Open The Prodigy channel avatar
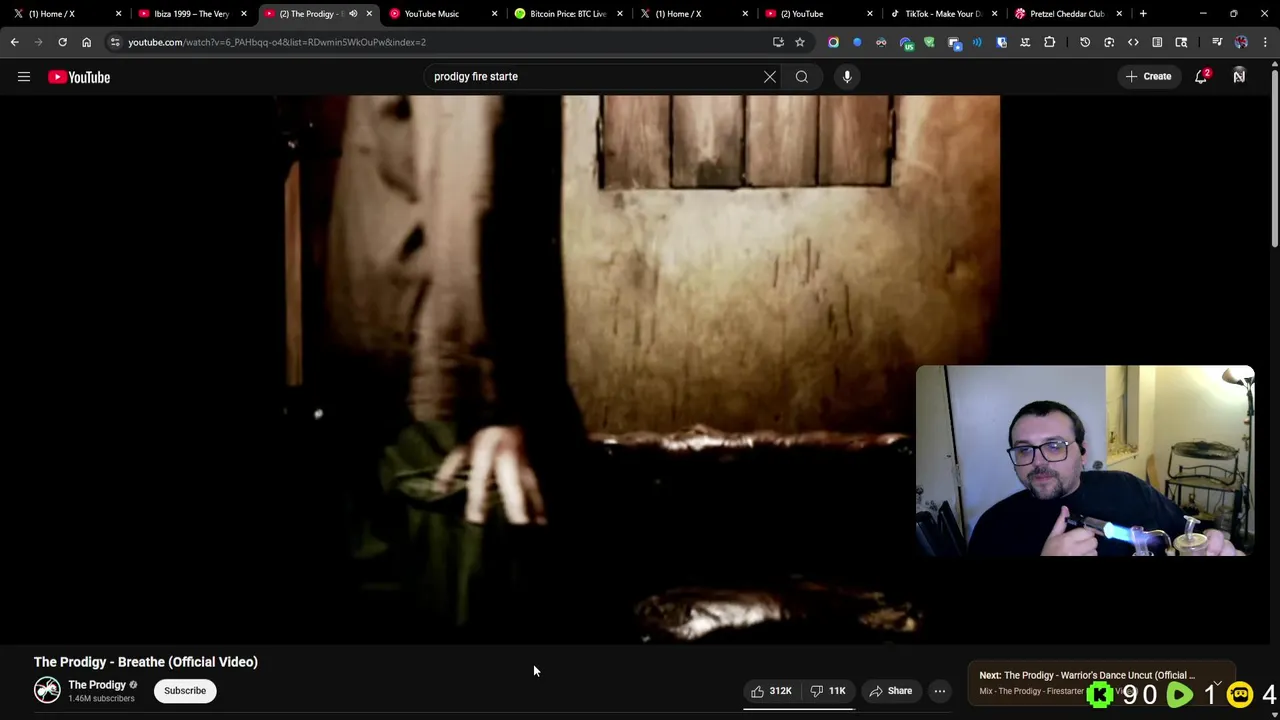The height and width of the screenshot is (720, 1280). point(47,690)
